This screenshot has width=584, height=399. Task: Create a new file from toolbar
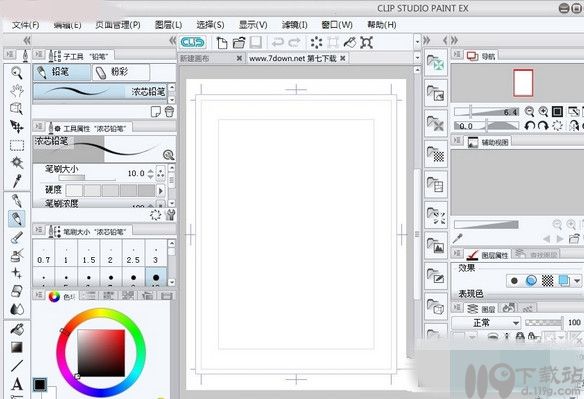point(222,42)
